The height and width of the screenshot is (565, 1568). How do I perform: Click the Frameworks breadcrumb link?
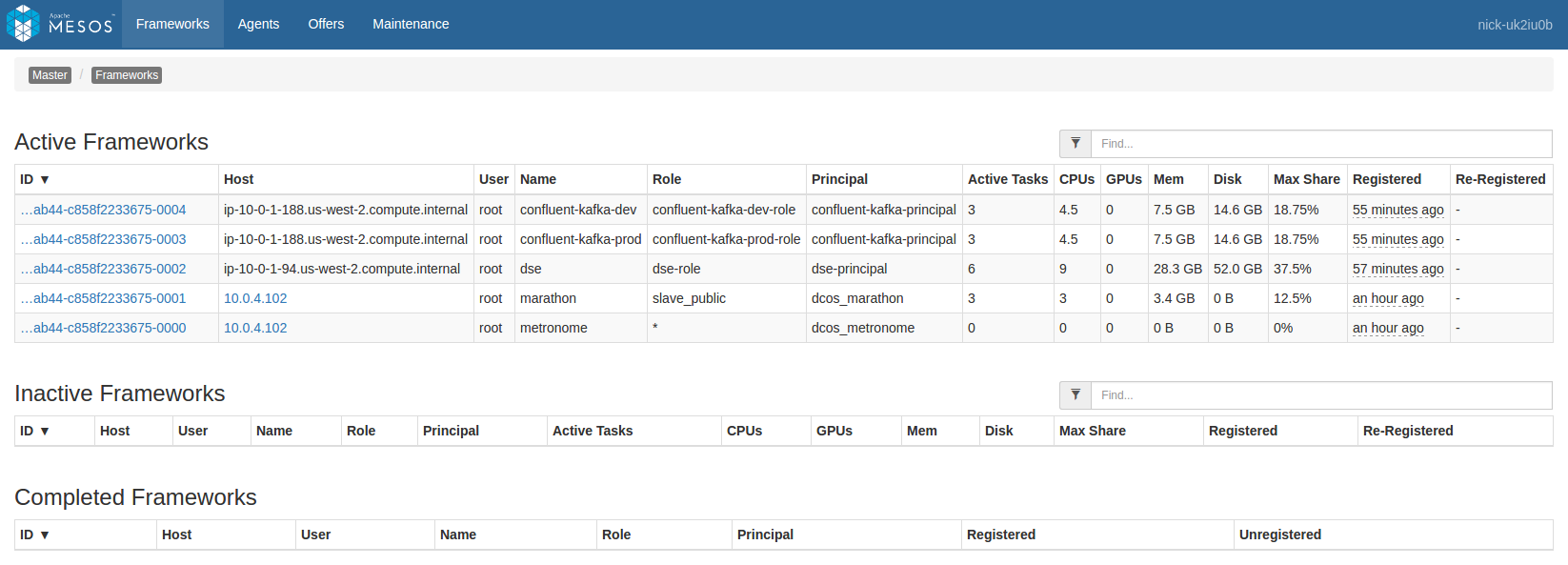[x=127, y=75]
